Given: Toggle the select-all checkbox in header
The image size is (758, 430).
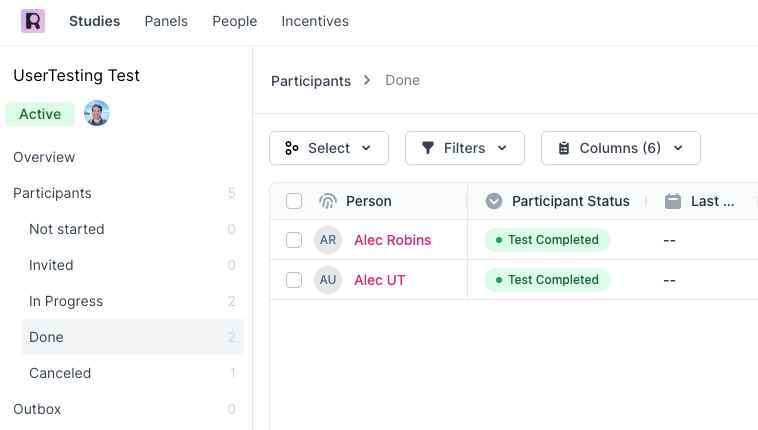Looking at the screenshot, I should [x=294, y=201].
